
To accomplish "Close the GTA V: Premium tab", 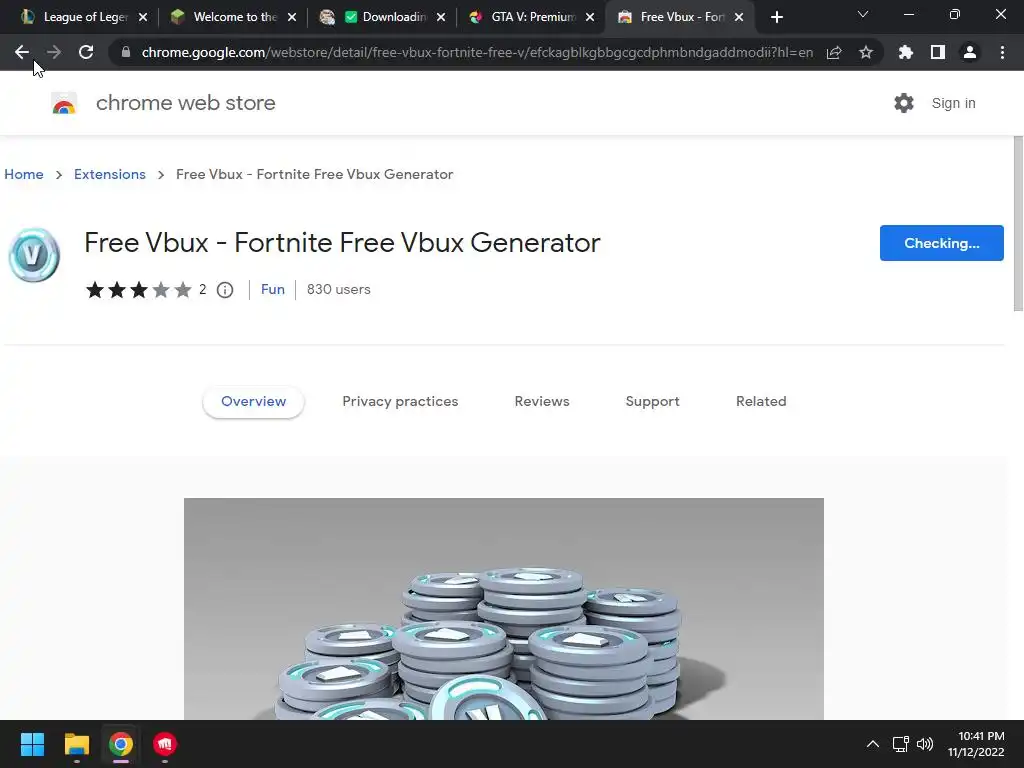I will 590,17.
